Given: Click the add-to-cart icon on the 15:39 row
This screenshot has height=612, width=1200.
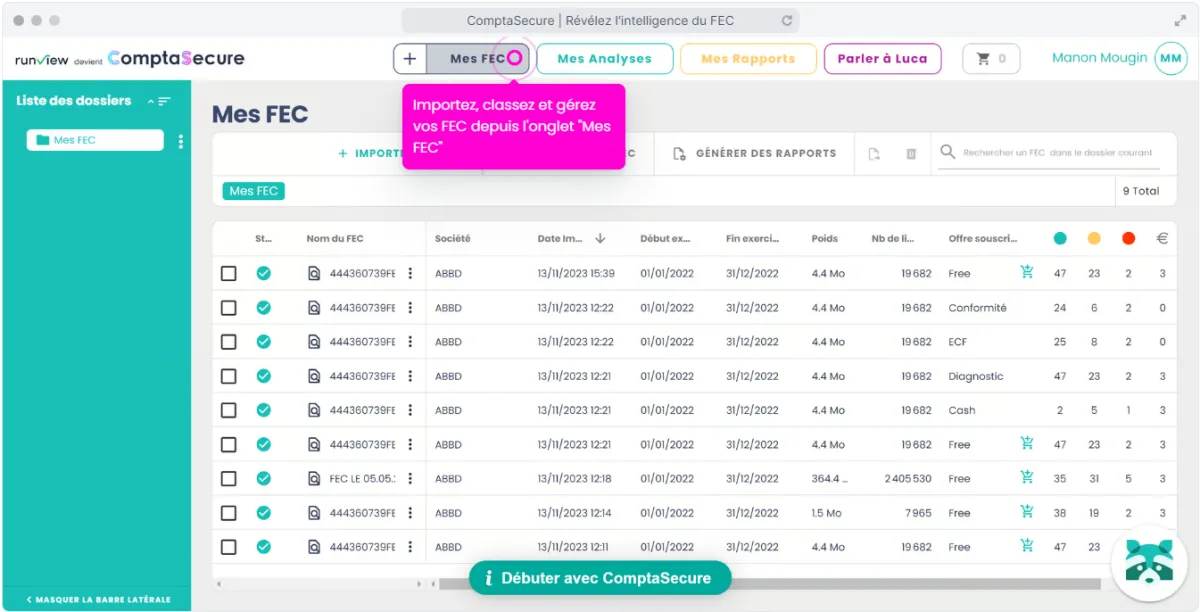Looking at the screenshot, I should [x=1027, y=272].
